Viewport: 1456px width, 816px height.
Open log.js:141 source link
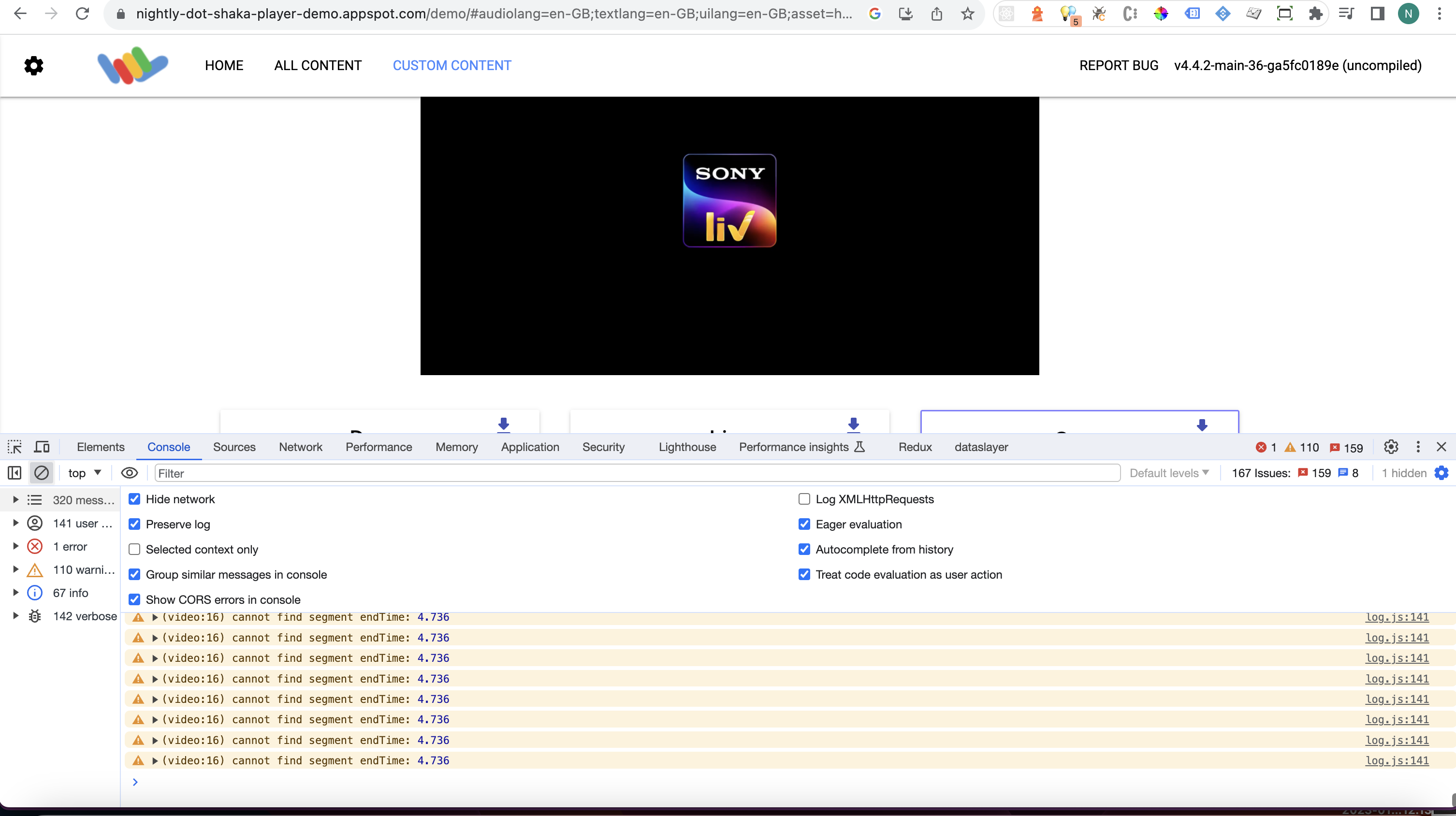tap(1397, 617)
